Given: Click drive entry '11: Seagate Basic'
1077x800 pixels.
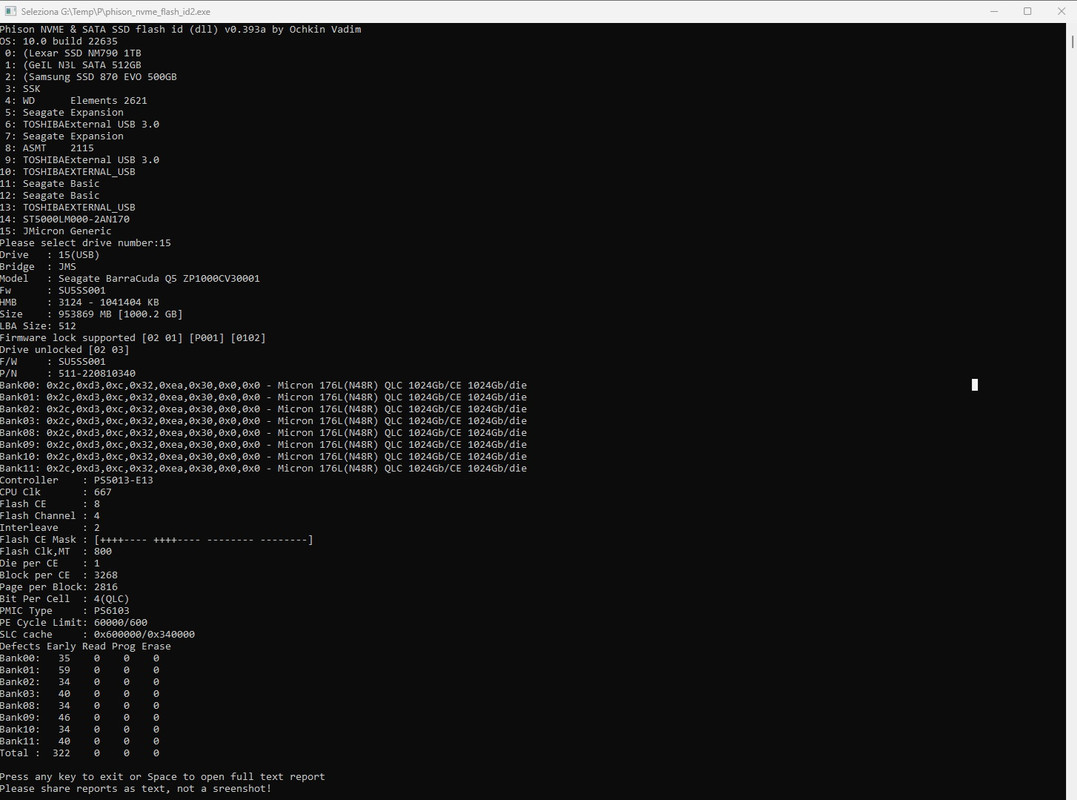Looking at the screenshot, I should coord(49,183).
